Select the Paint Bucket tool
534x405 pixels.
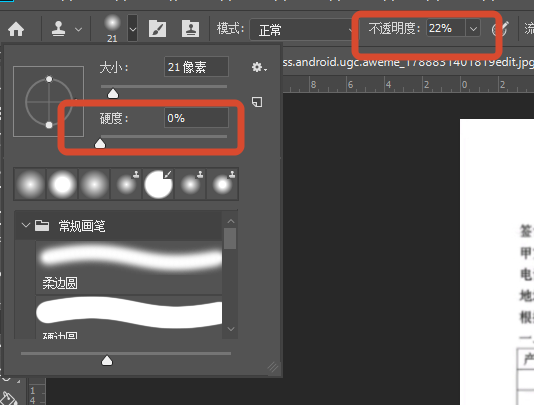(9, 398)
